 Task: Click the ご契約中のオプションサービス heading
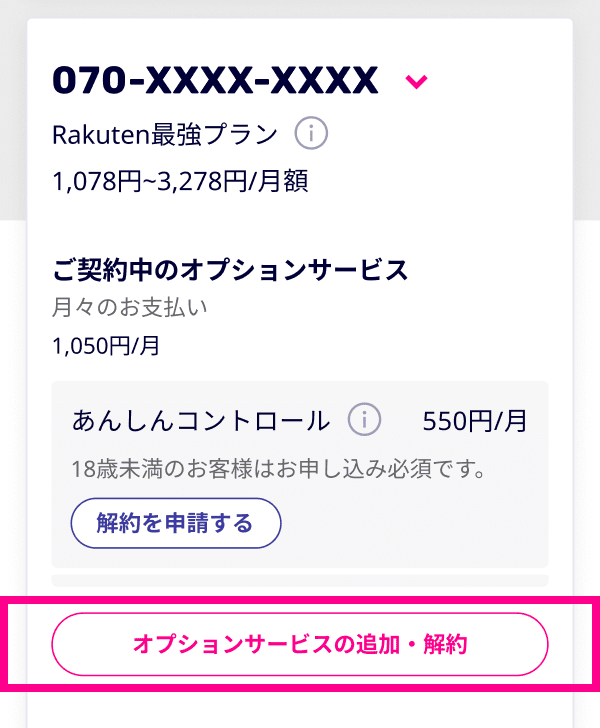pyautogui.click(x=230, y=269)
